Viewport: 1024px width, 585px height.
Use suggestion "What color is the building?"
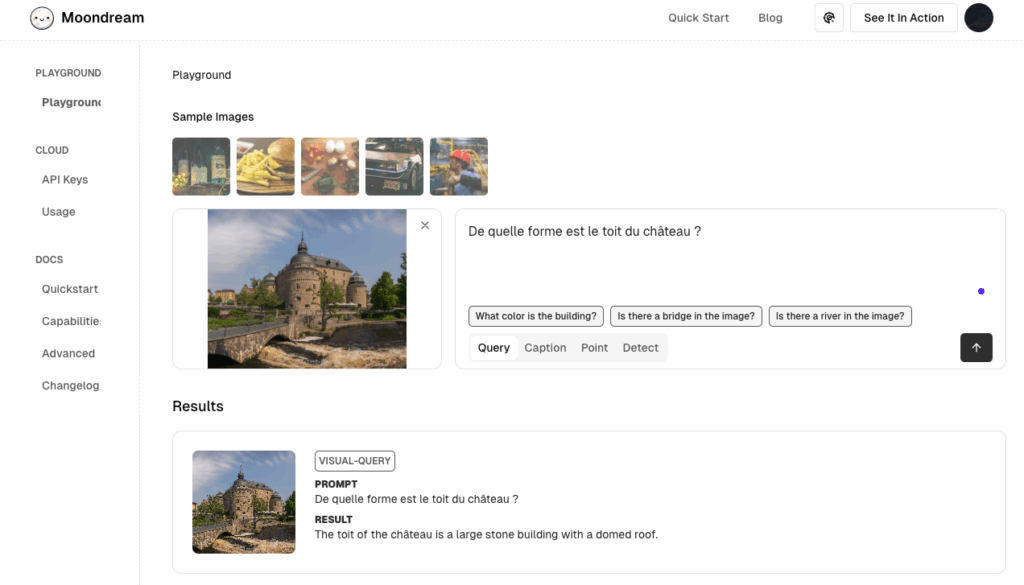536,316
